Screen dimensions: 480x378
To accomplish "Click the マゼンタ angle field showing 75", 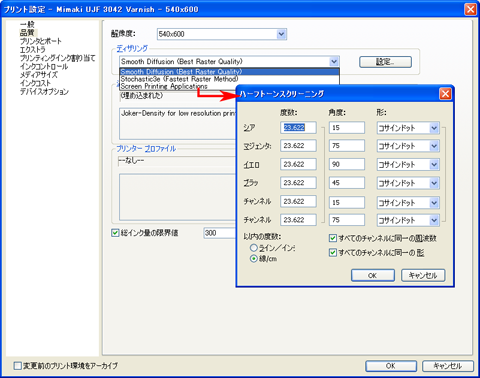I will point(347,146).
